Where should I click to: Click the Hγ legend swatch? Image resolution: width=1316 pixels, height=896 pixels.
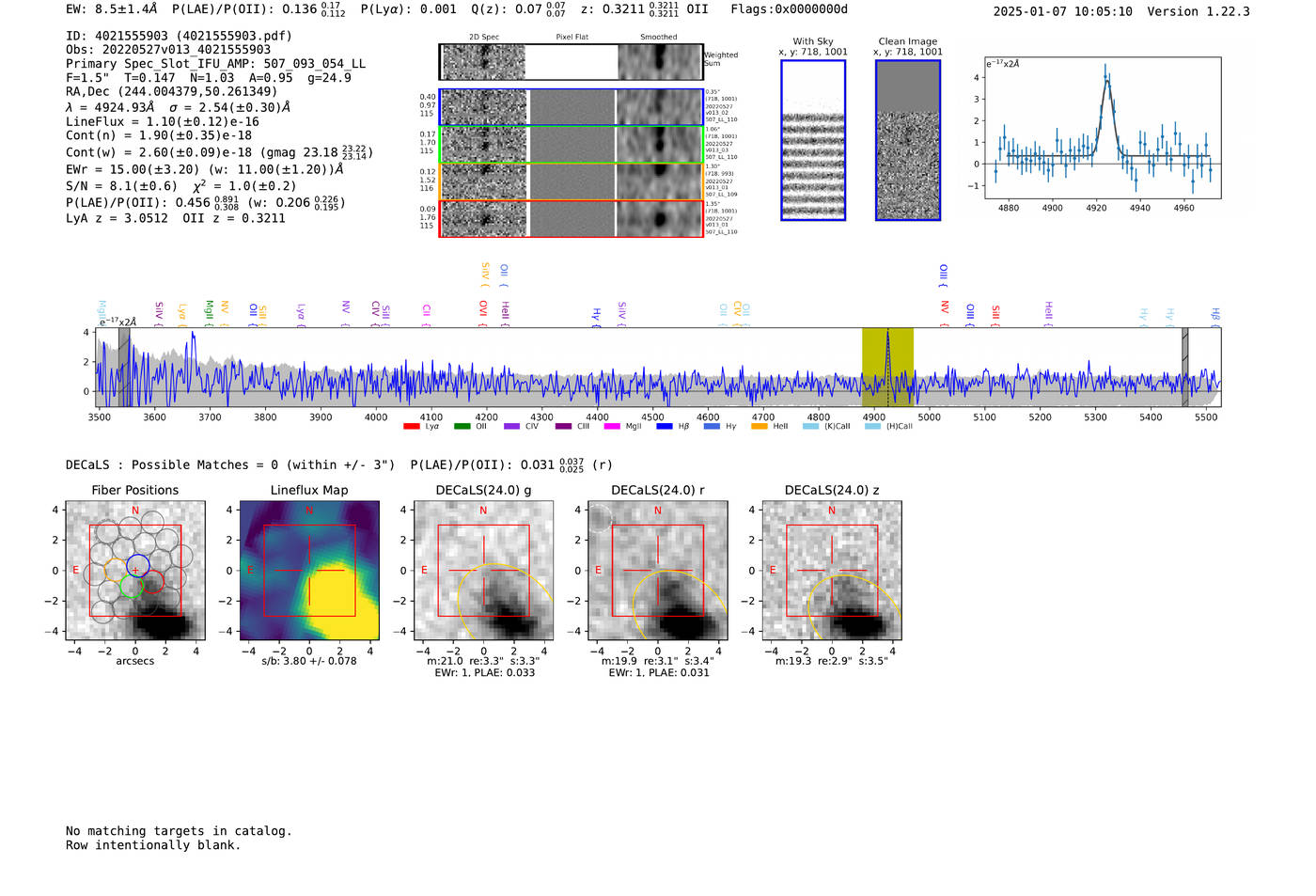712,427
